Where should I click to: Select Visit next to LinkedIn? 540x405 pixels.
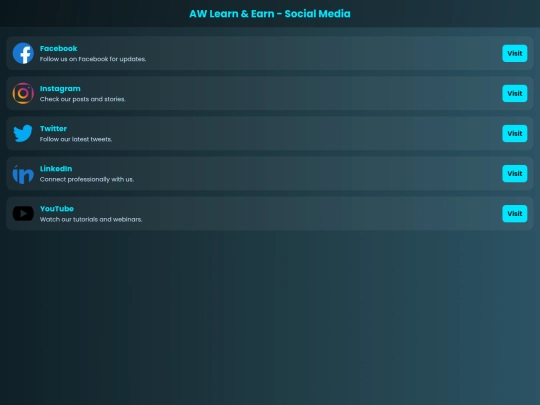click(x=515, y=174)
